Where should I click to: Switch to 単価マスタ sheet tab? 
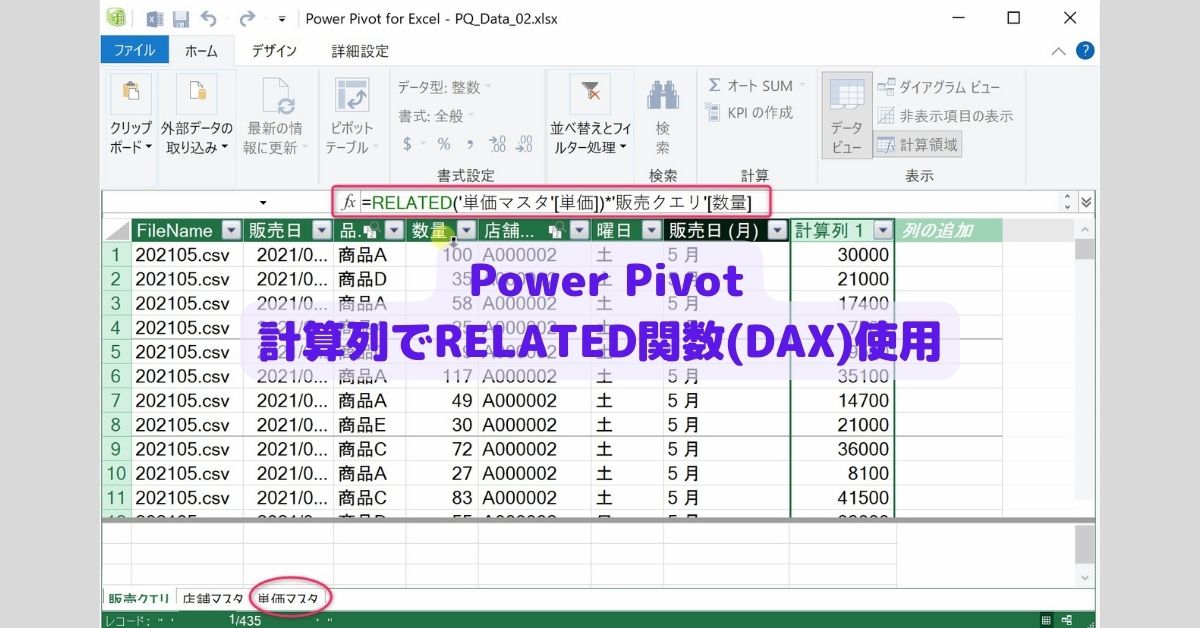point(288,599)
